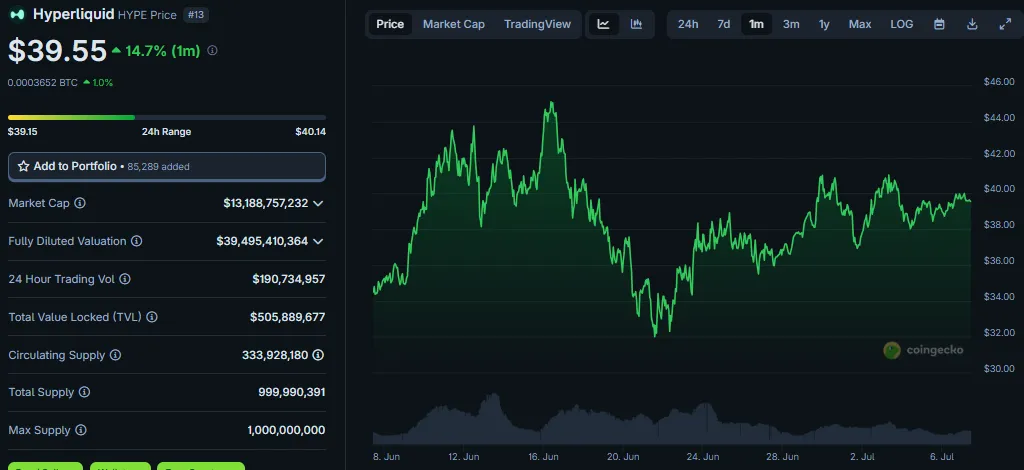Set chart range to Max

(859, 24)
